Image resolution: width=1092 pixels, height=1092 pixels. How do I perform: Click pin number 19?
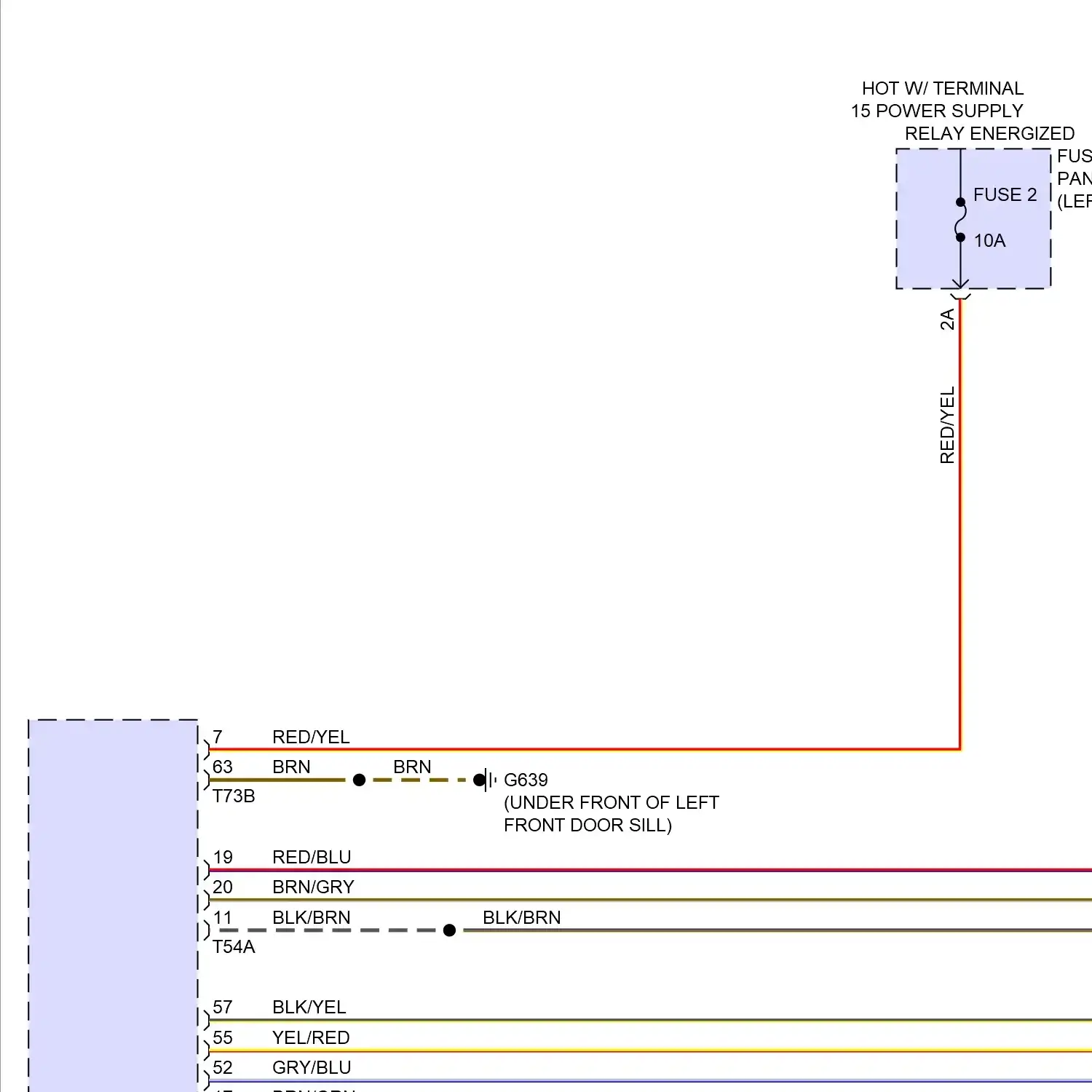click(223, 858)
